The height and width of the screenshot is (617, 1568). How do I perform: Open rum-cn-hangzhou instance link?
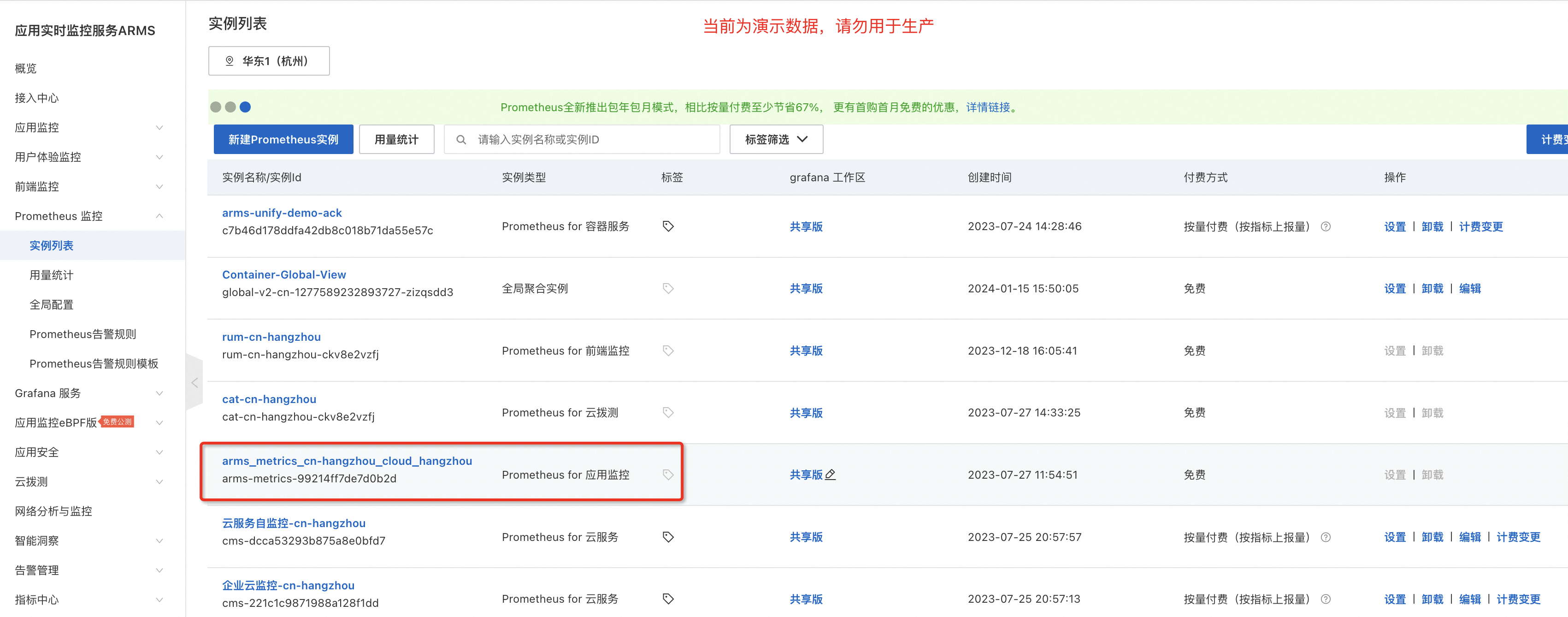click(x=271, y=337)
